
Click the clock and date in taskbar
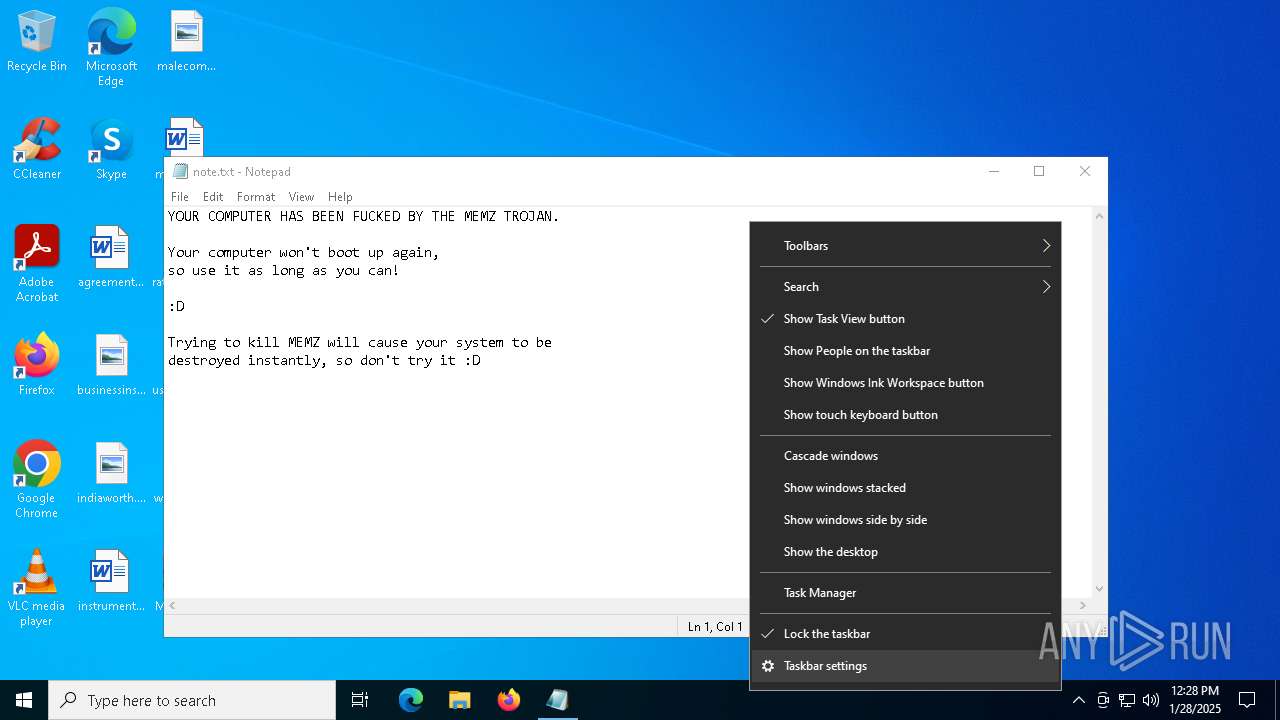1195,700
